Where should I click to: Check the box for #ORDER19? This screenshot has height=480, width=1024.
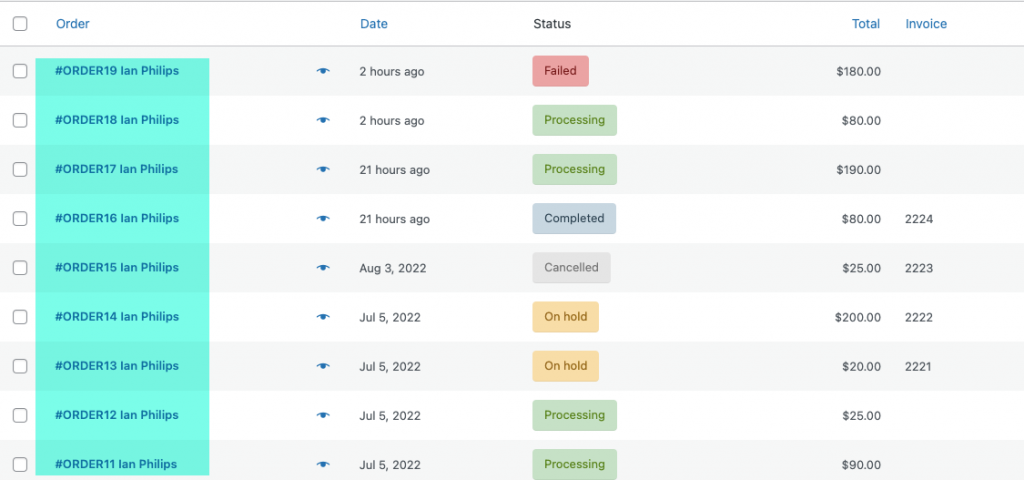click(x=20, y=71)
